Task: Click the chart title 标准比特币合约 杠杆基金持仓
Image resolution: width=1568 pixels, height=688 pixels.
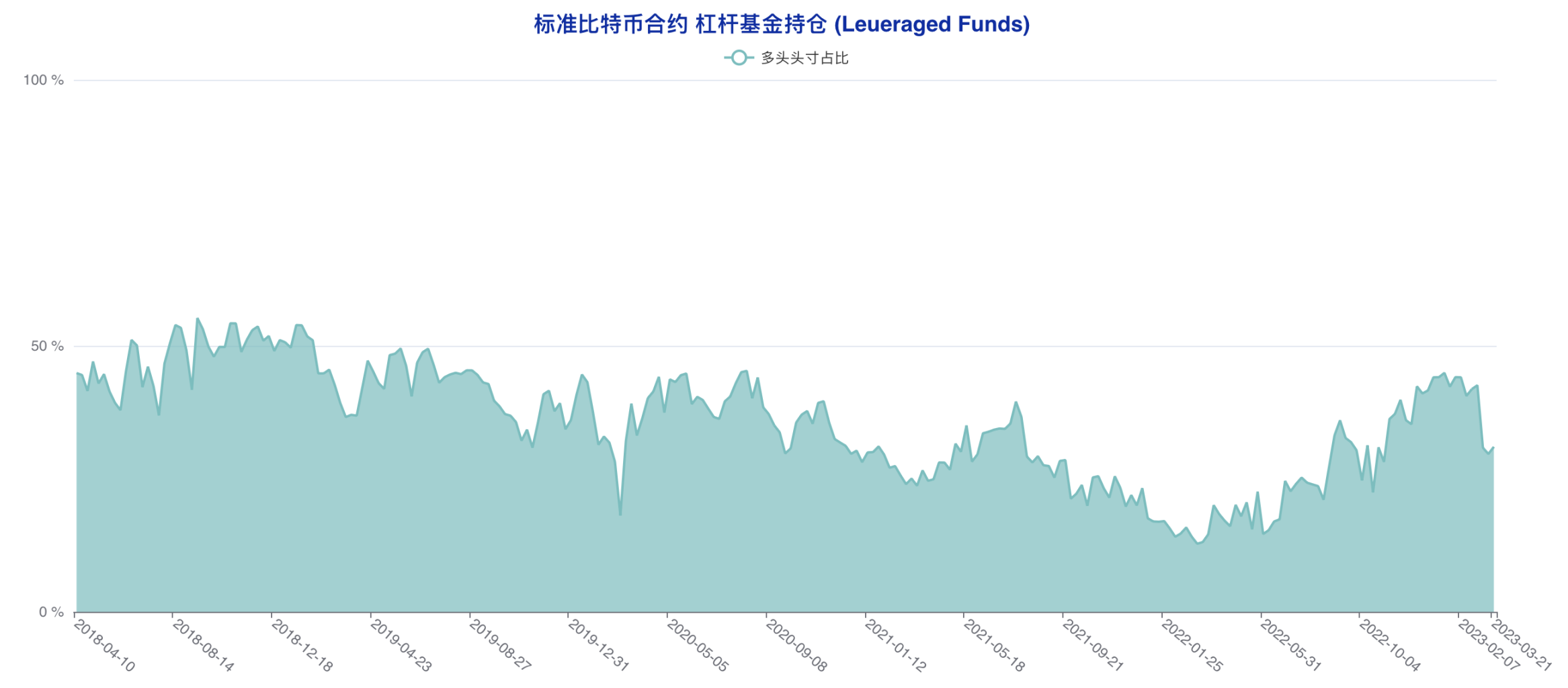Action: 782,25
